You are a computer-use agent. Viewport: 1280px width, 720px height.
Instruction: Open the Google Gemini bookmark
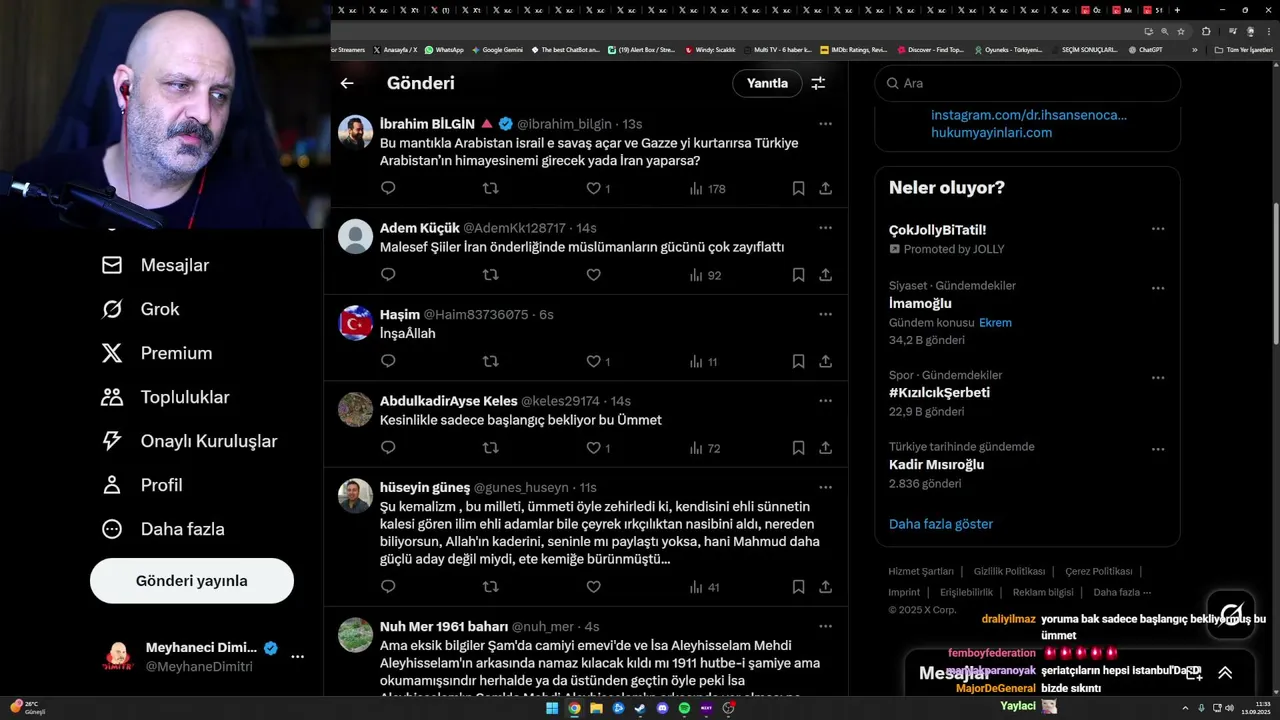pos(497,49)
